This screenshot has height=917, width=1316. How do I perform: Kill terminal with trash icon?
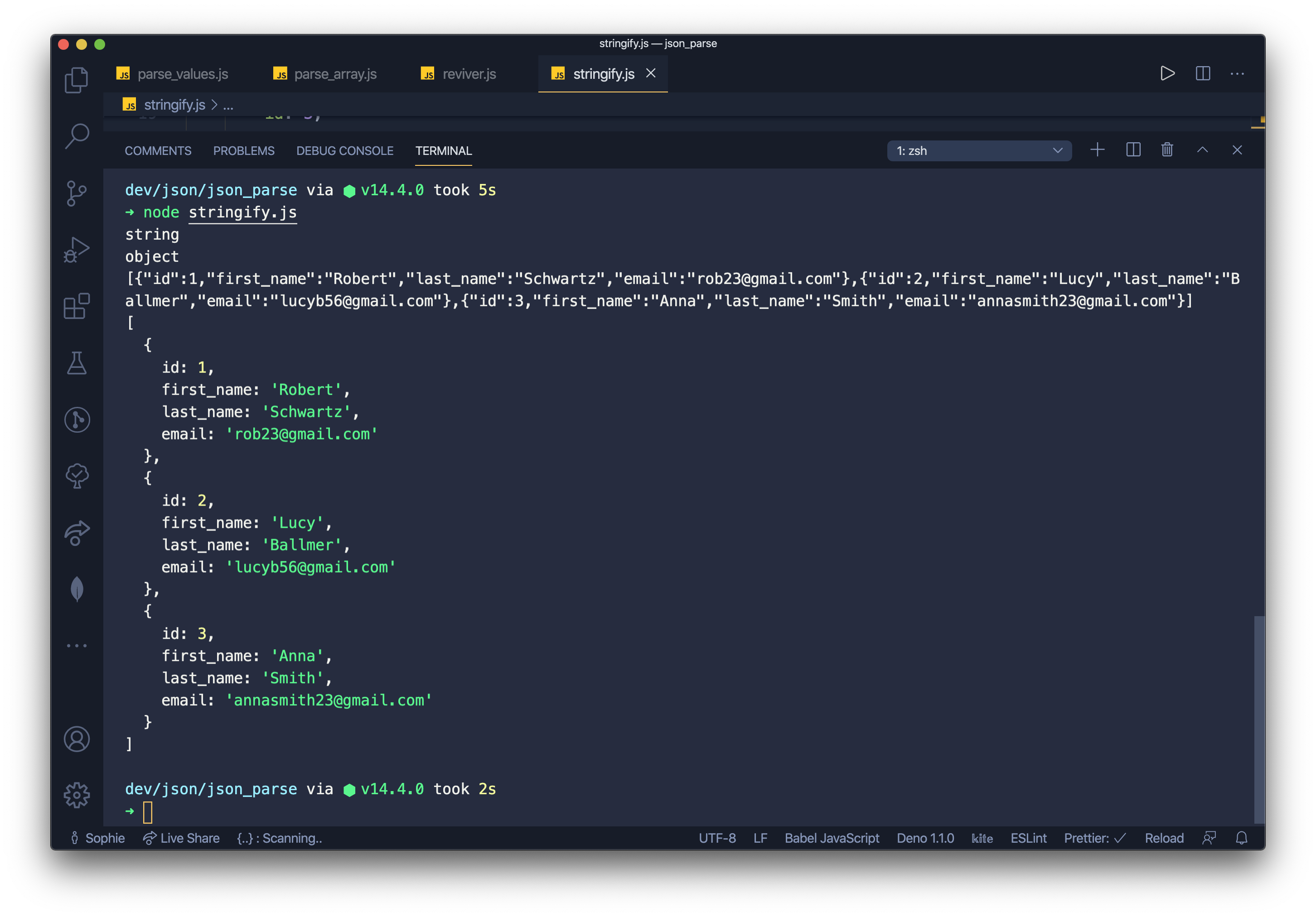pyautogui.click(x=1167, y=150)
